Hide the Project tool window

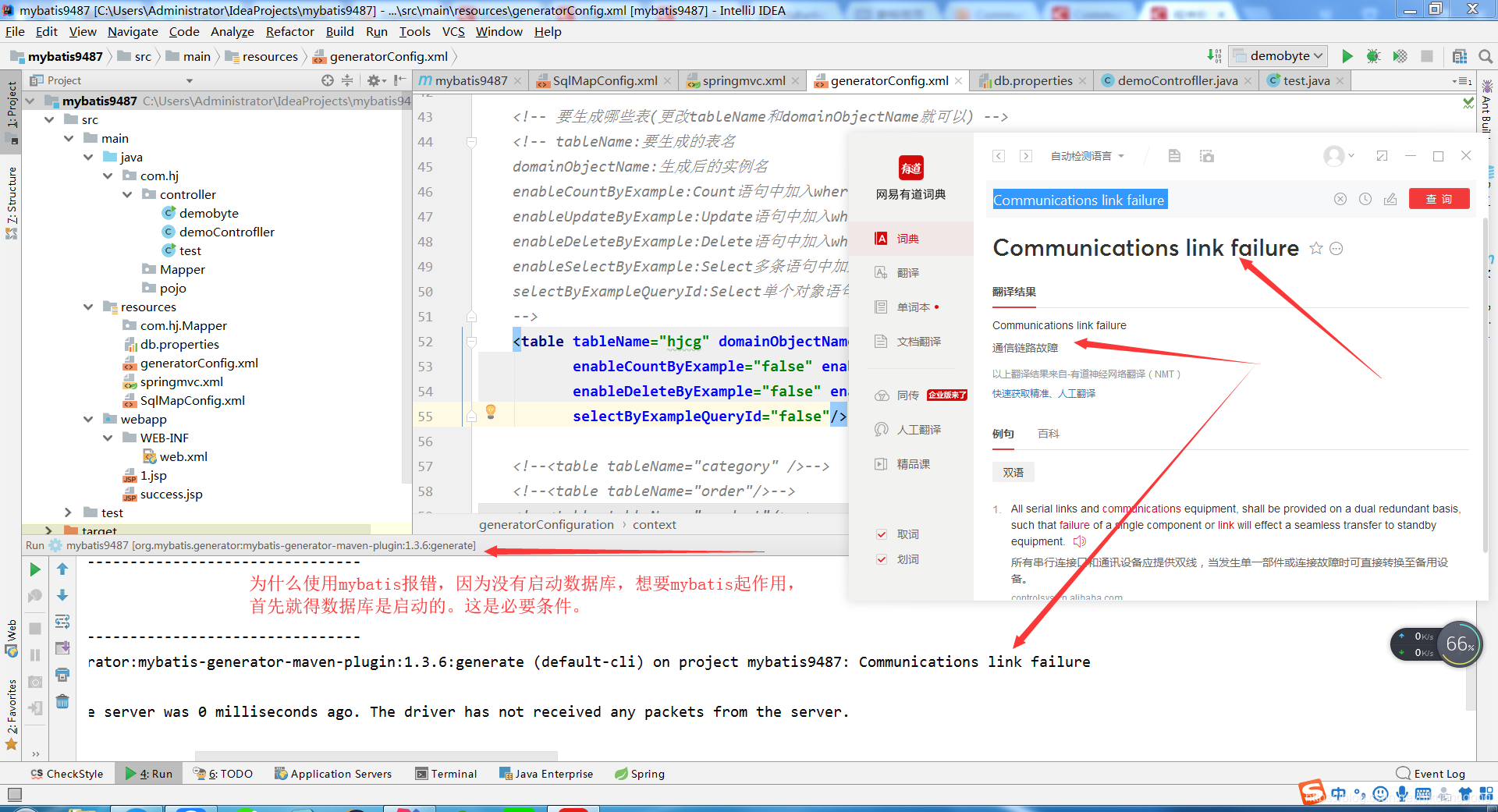(x=399, y=80)
